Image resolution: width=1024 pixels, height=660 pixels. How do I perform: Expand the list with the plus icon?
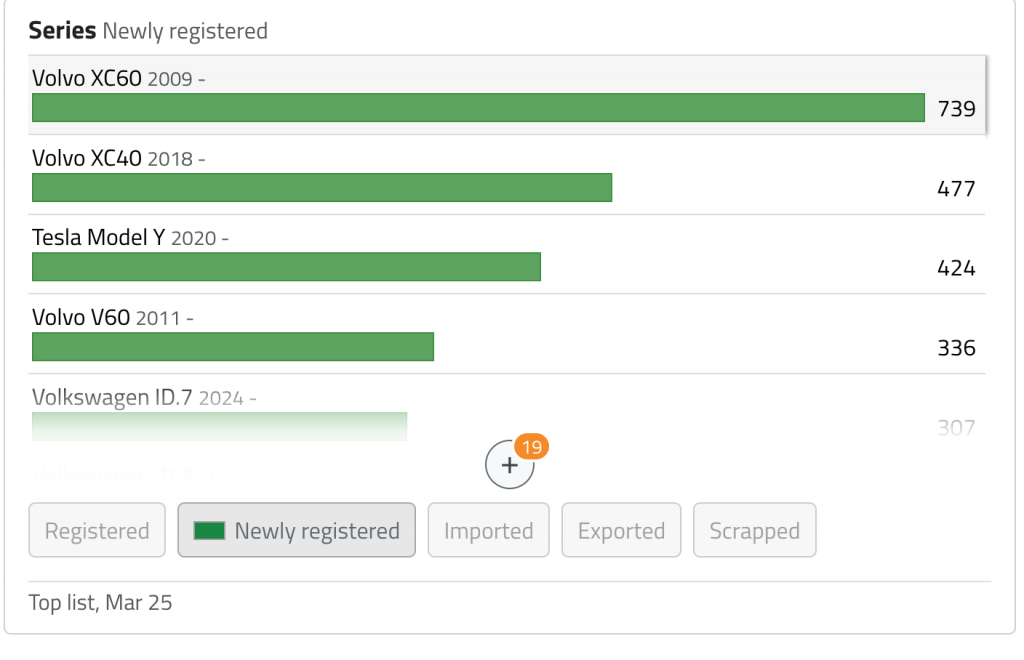509,465
